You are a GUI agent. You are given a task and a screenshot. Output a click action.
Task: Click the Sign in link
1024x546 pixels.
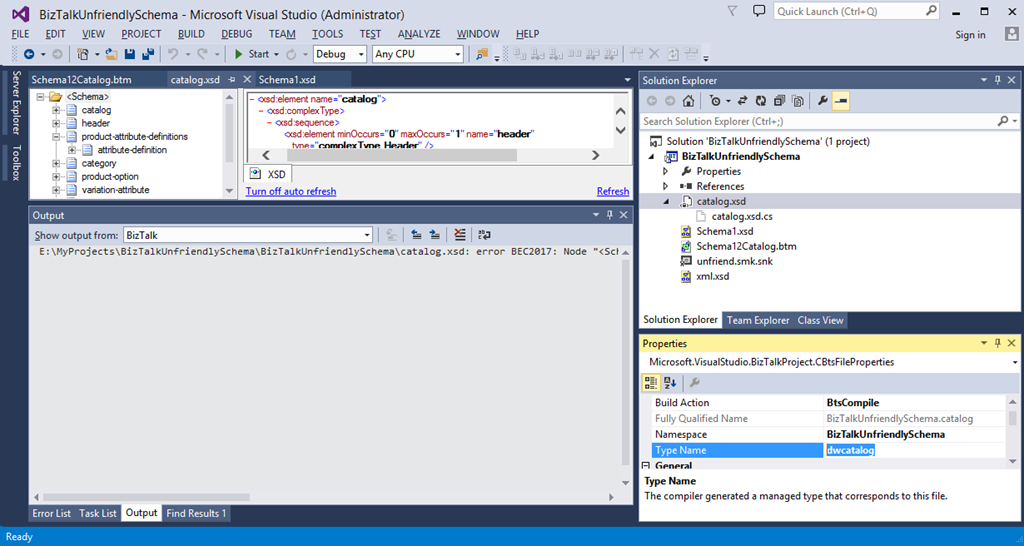pyautogui.click(x=970, y=35)
